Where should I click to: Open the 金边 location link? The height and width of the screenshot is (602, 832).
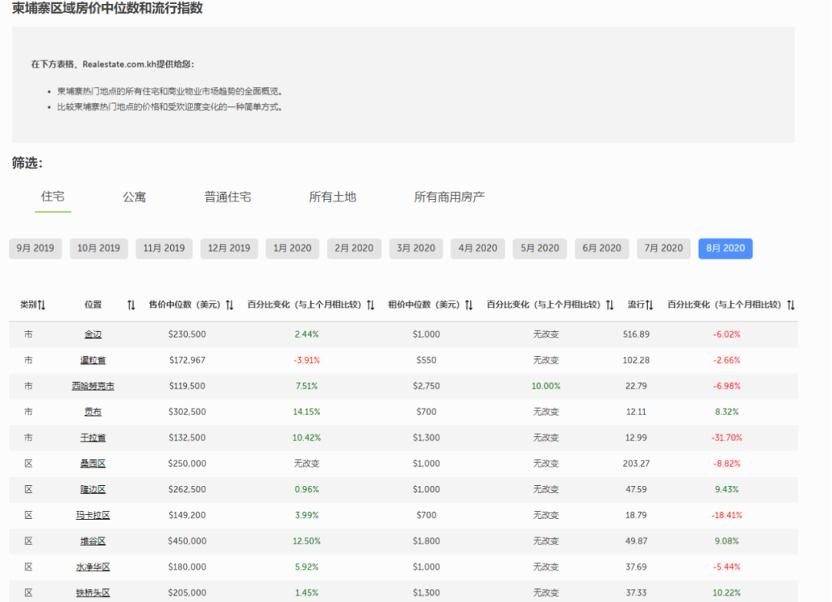(92, 333)
